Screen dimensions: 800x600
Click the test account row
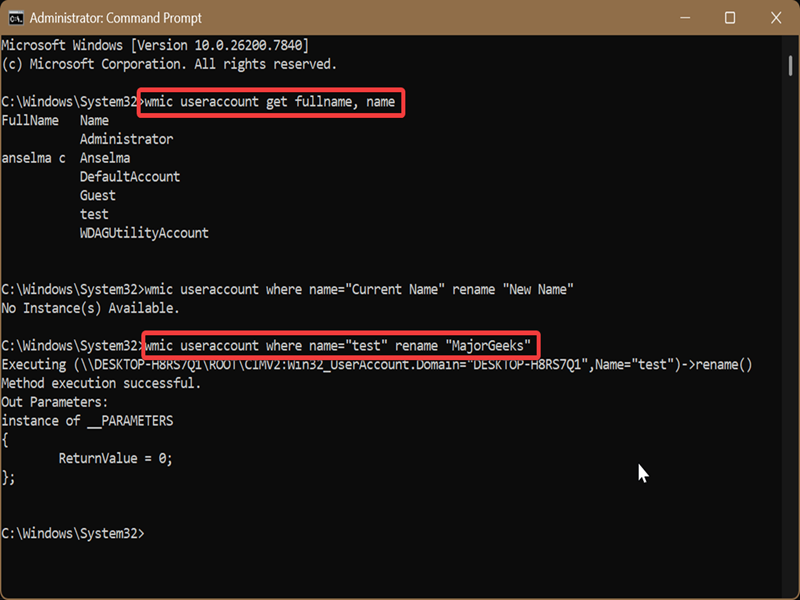tap(94, 214)
